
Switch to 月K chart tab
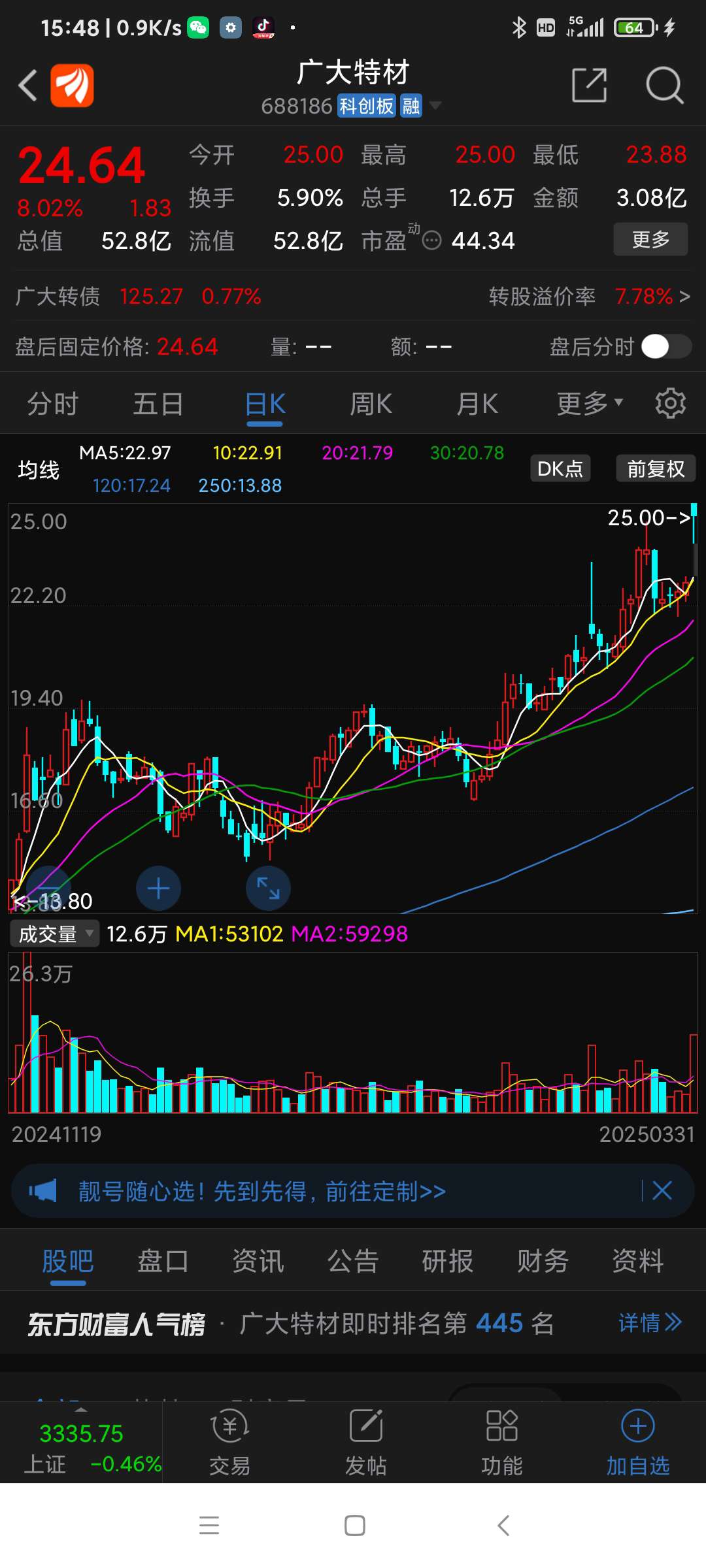(x=477, y=404)
